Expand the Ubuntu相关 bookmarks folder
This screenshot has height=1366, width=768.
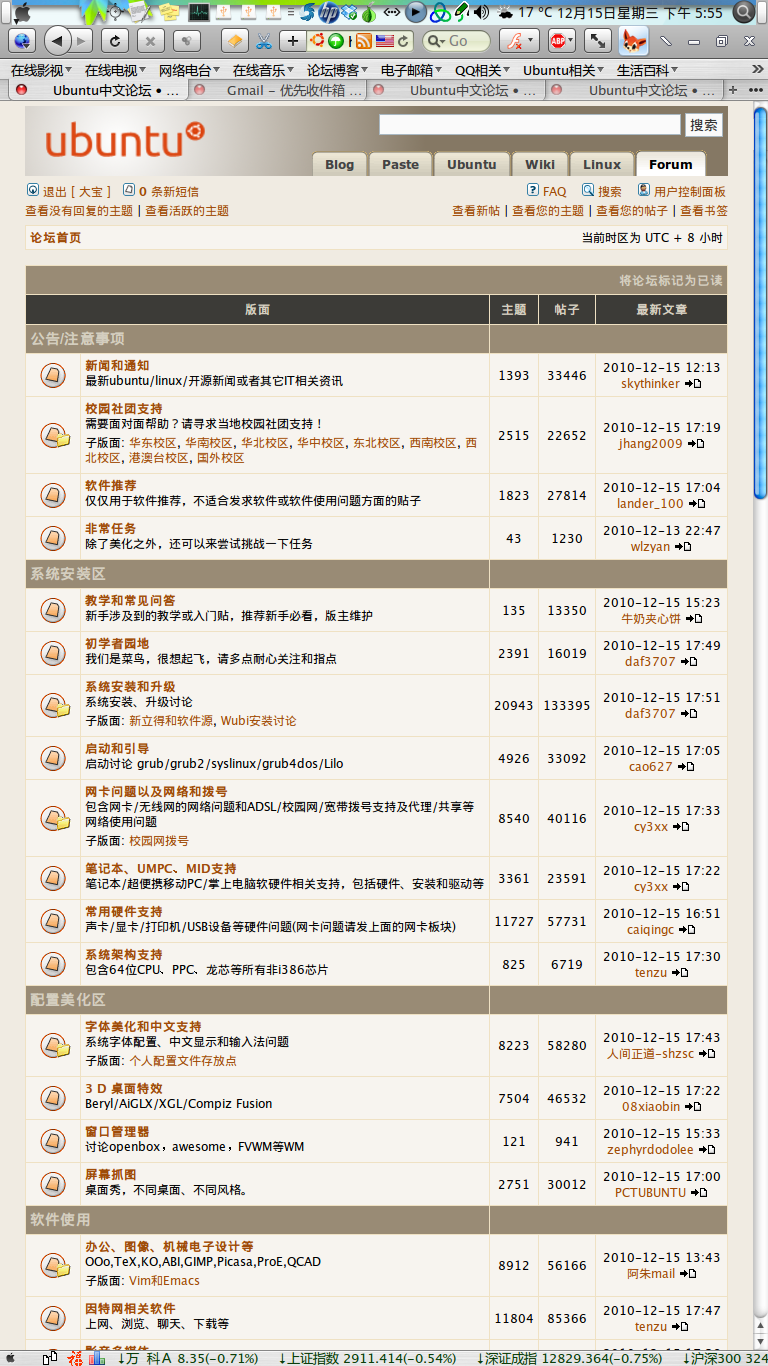point(563,70)
